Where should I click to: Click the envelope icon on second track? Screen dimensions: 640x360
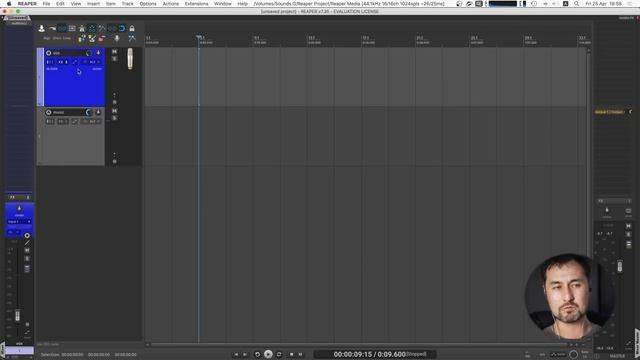click(74, 121)
